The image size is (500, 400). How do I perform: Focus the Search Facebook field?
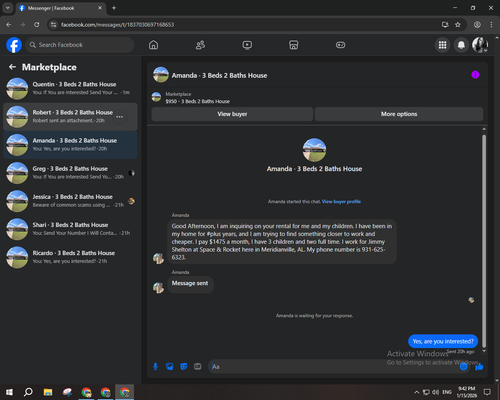(80, 45)
